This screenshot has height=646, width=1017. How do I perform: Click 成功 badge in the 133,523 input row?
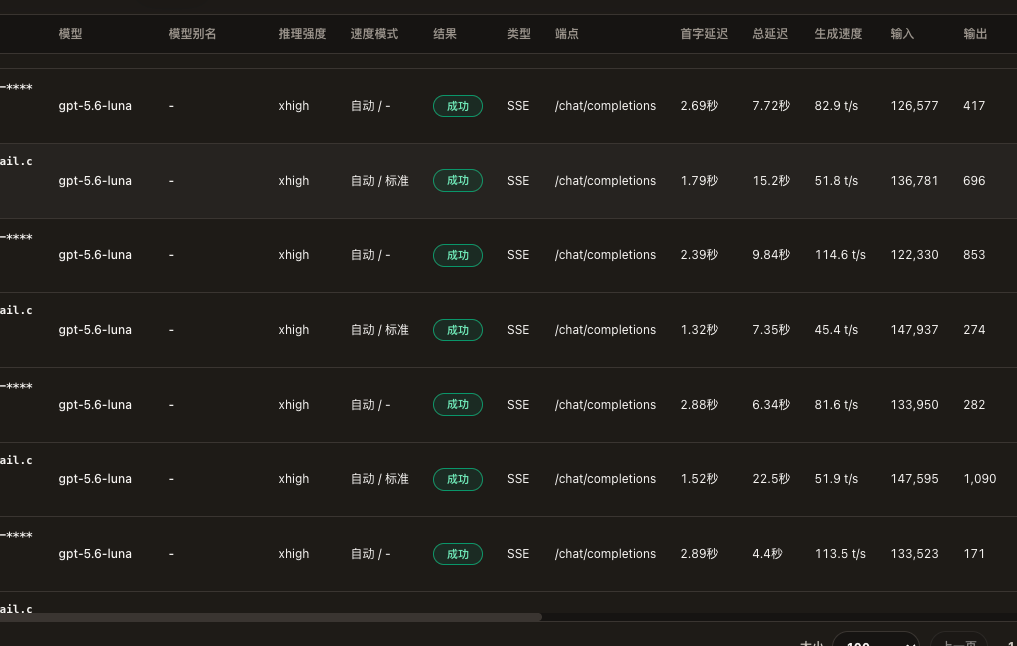point(458,554)
